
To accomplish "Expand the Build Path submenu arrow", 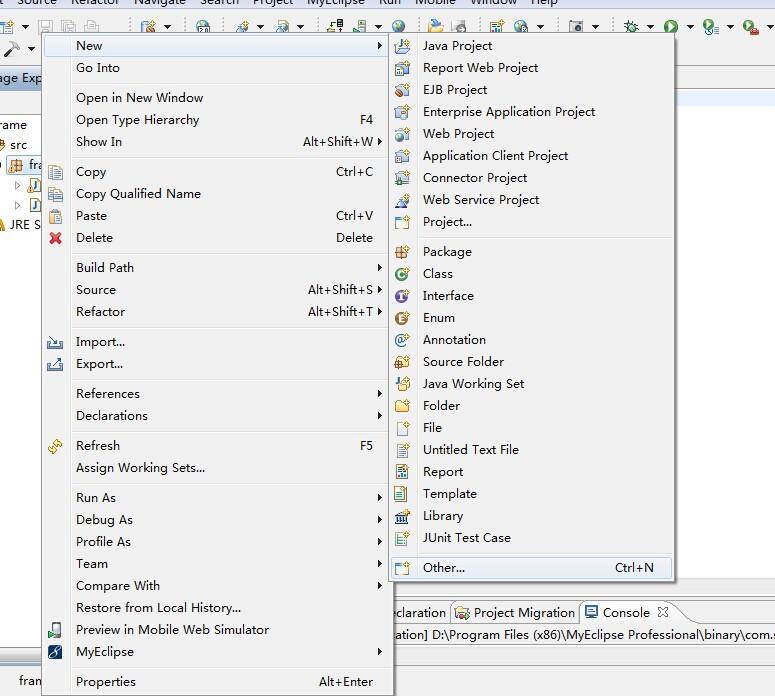I will (x=380, y=267).
